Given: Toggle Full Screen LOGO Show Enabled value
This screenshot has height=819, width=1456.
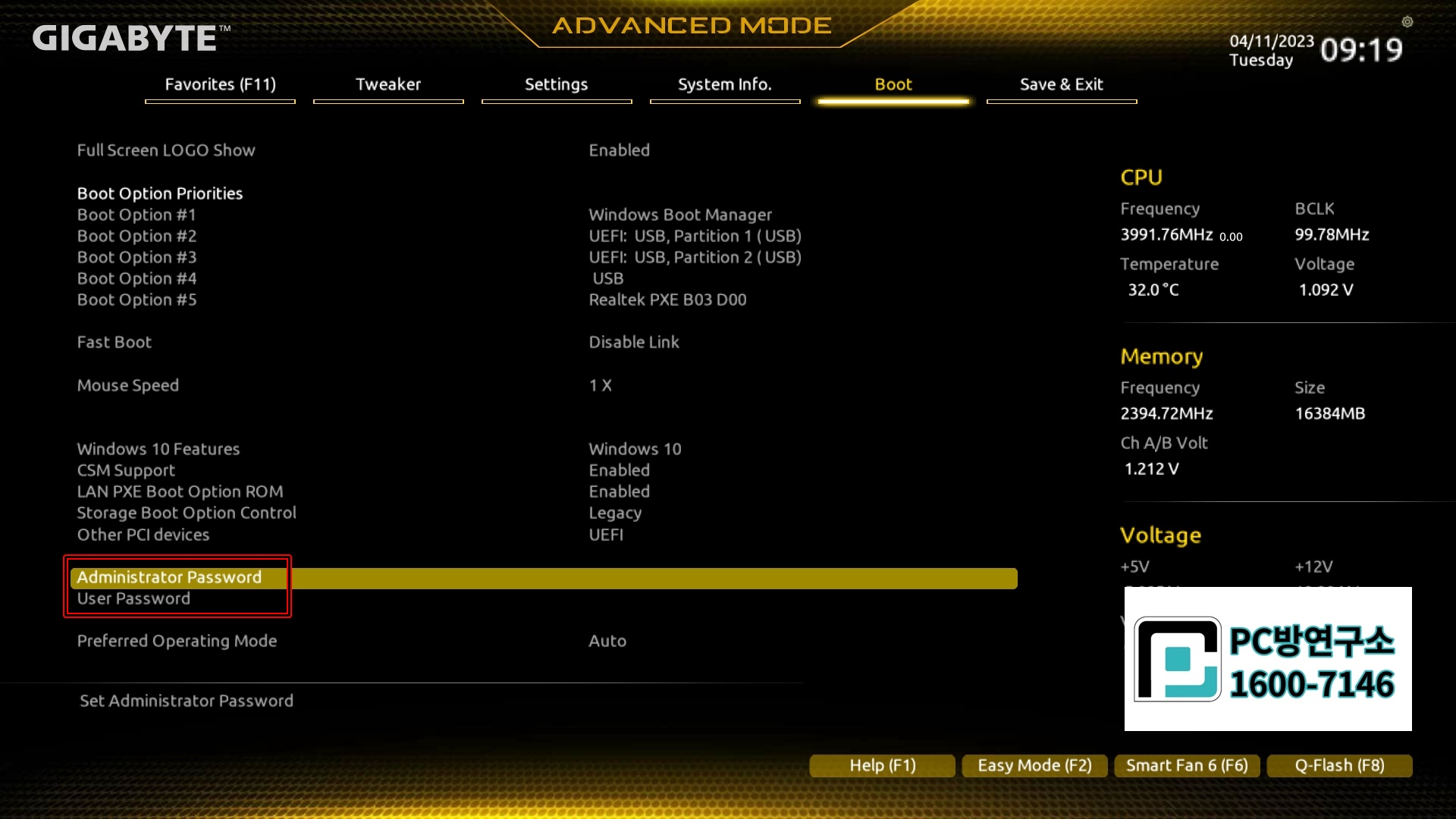Looking at the screenshot, I should click(x=619, y=150).
